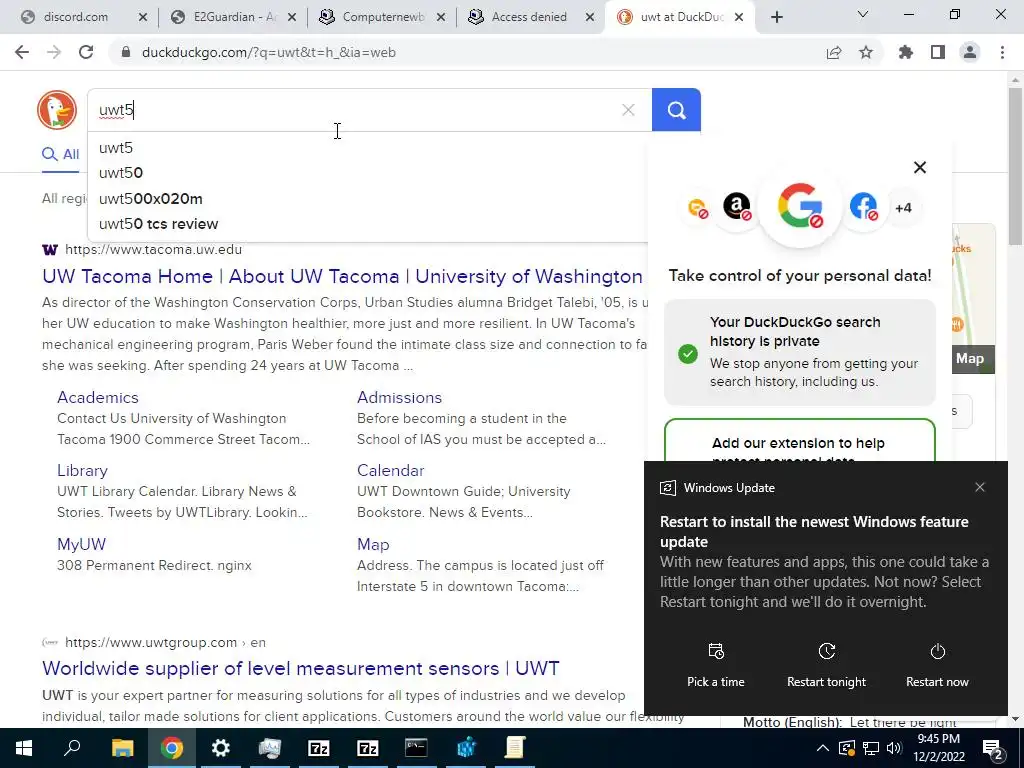1024x768 pixels.
Task: Click Add our extension button
Action: click(x=799, y=442)
